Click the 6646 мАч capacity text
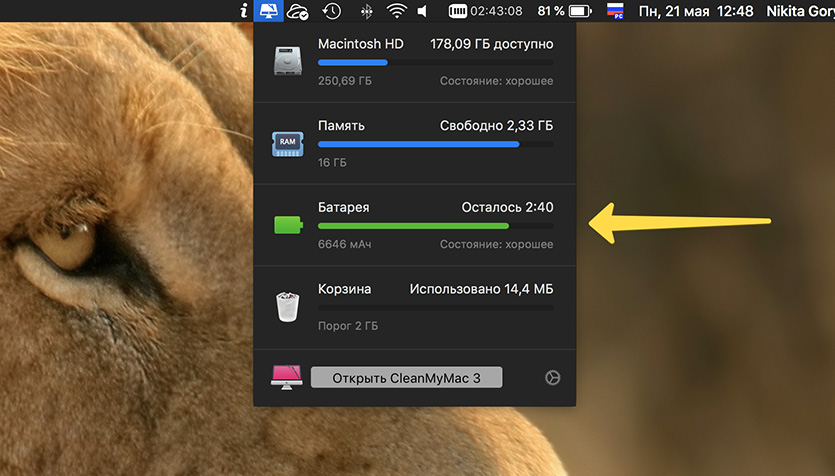Viewport: 835px width, 476px height. click(345, 244)
